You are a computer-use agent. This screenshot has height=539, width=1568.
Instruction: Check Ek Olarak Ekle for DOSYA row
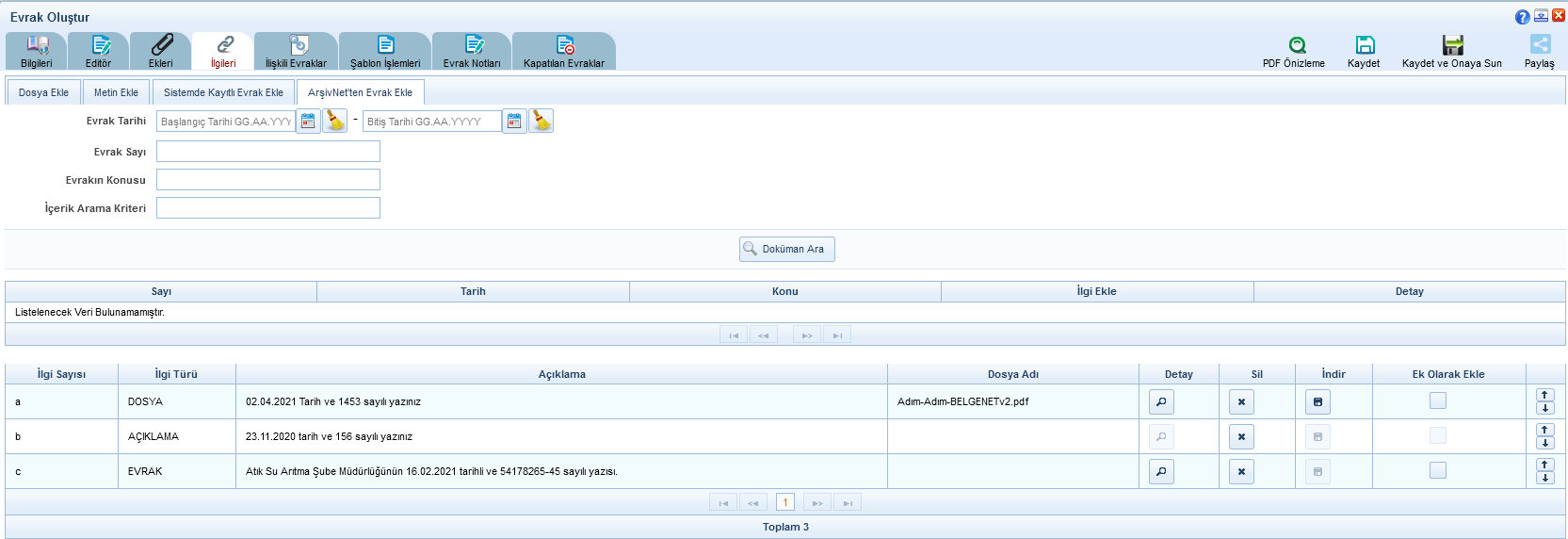pos(1437,400)
